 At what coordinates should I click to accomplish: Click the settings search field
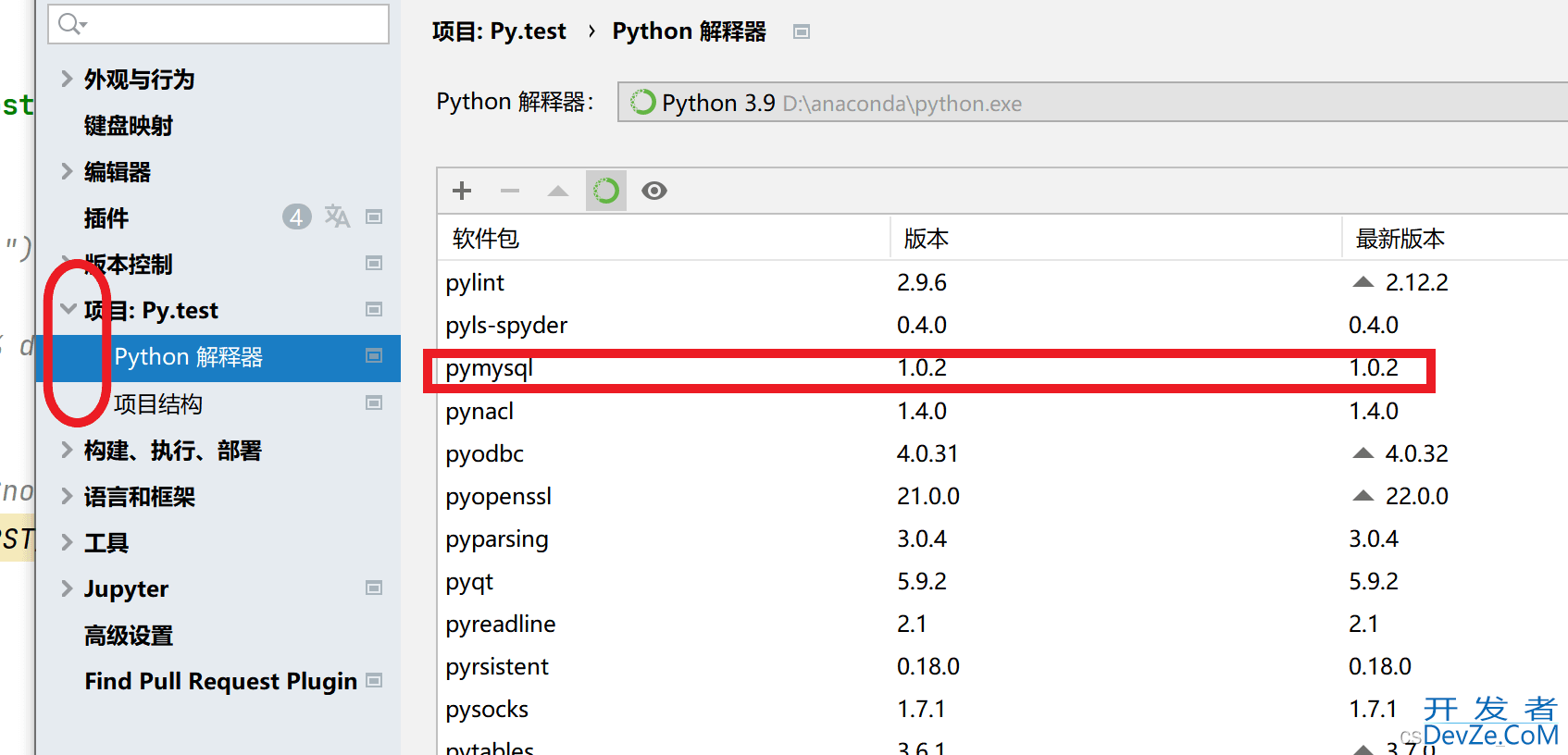218,24
